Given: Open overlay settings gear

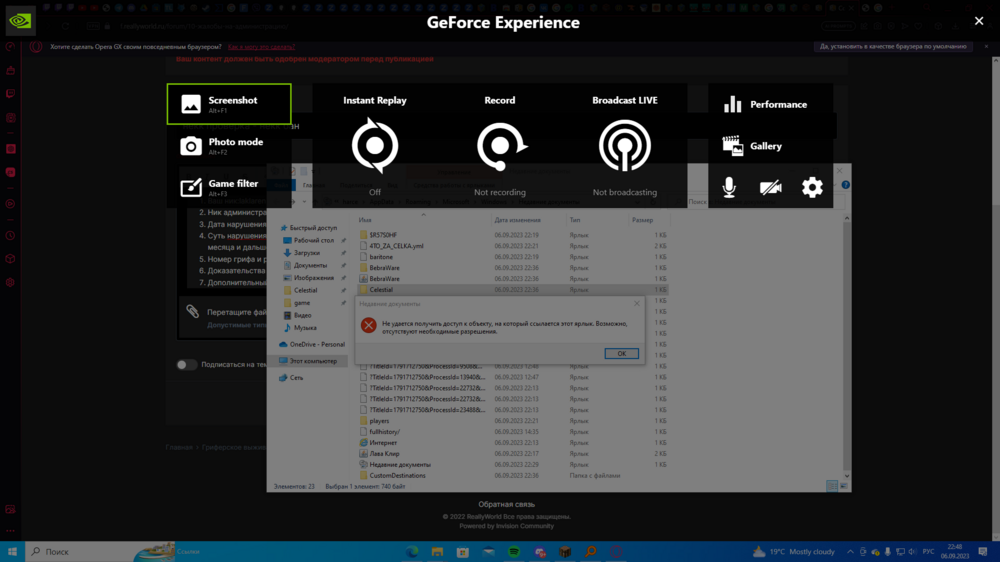Looking at the screenshot, I should tap(812, 188).
